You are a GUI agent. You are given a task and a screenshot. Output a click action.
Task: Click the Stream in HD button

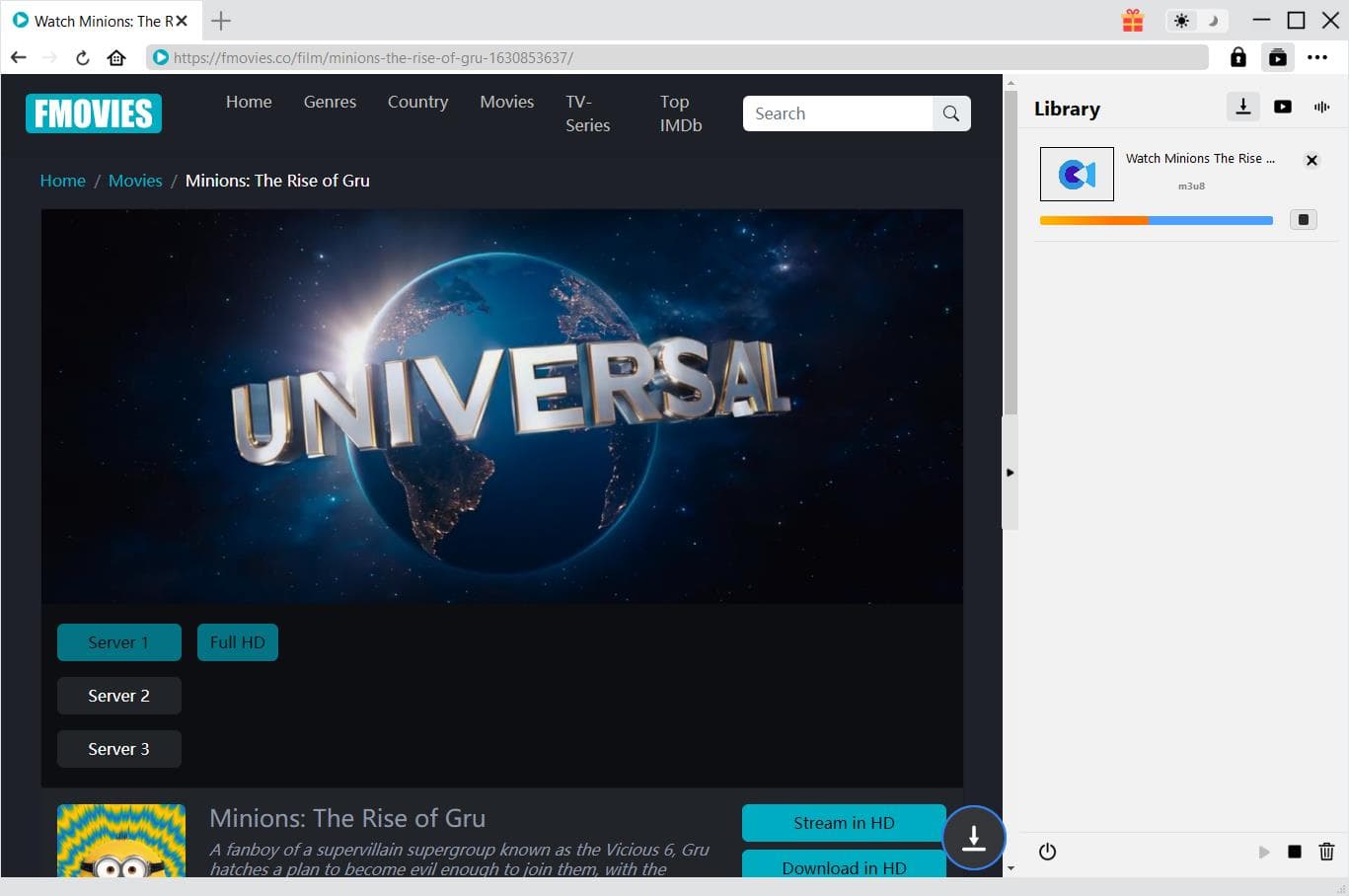pos(844,823)
